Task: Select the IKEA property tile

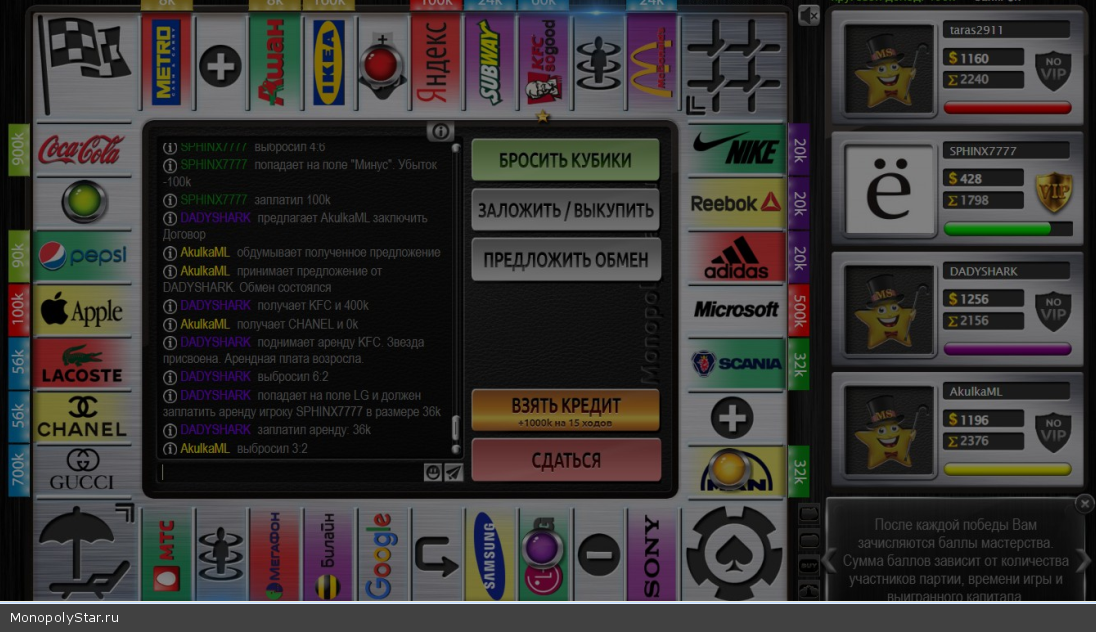Action: pos(328,63)
